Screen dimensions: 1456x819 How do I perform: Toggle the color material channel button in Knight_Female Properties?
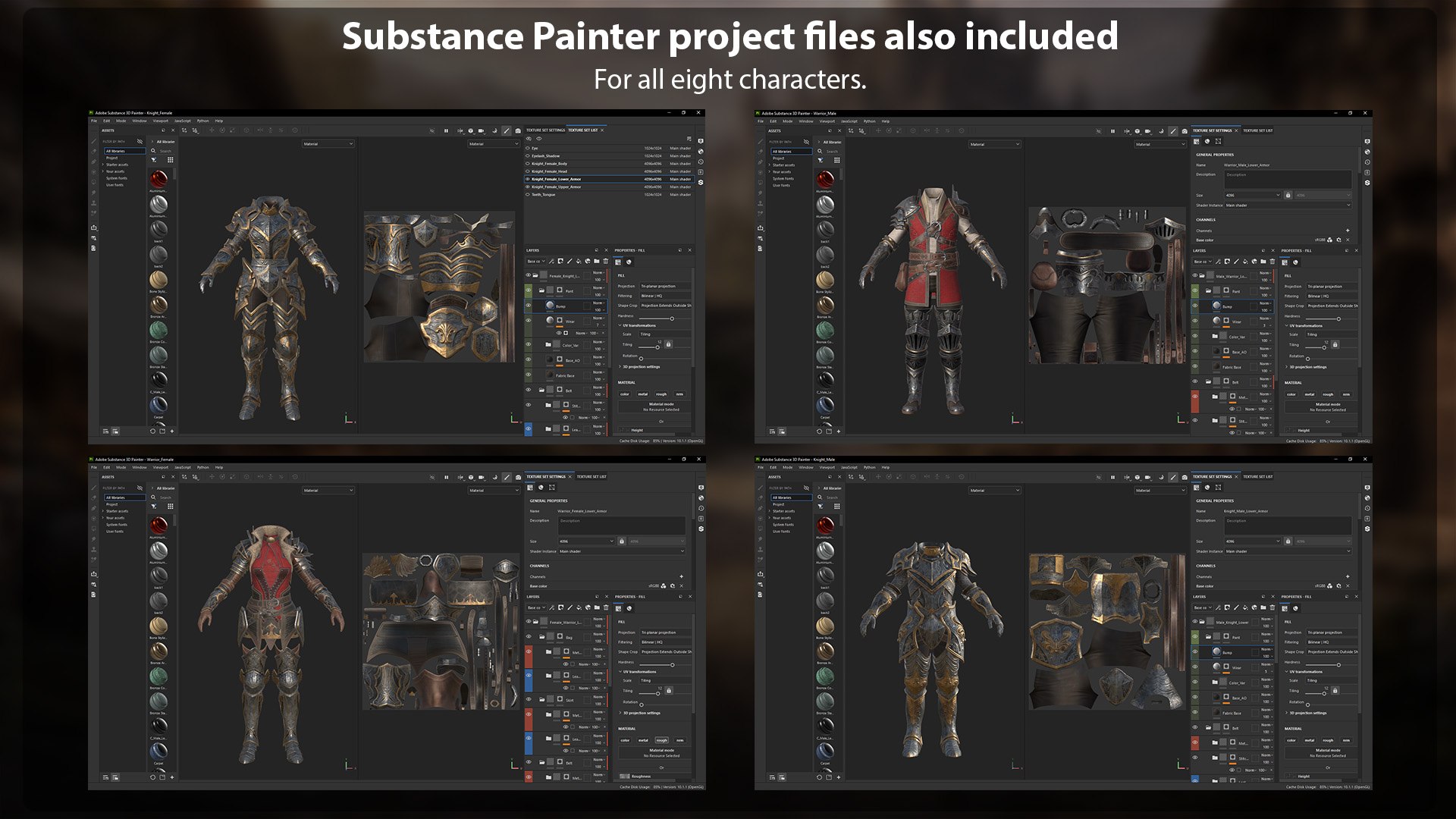pos(625,394)
